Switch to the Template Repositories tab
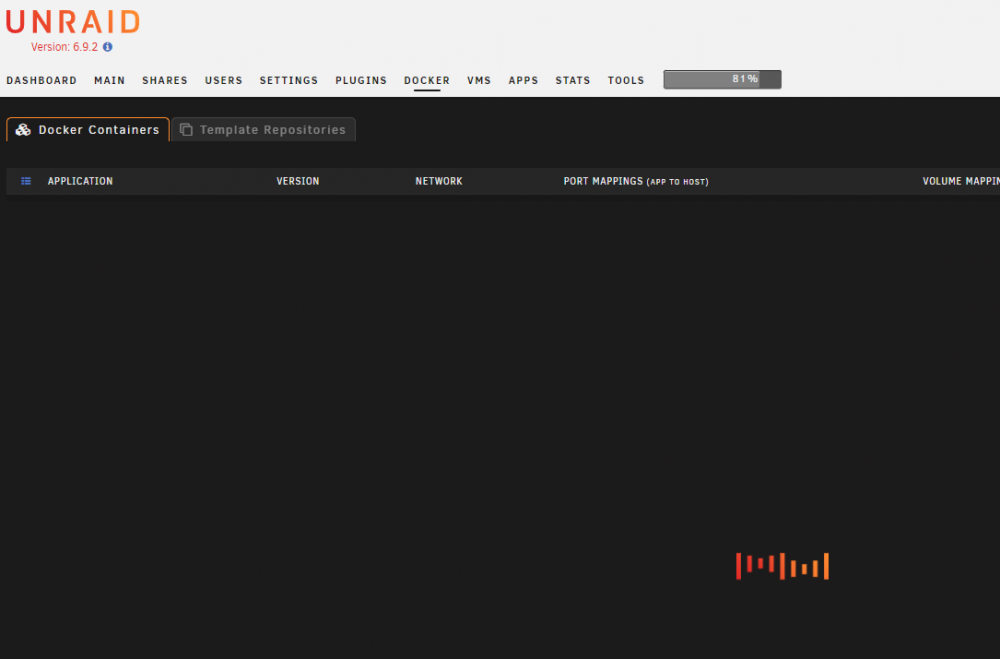Screen dimensions: 1000x659 click(263, 130)
